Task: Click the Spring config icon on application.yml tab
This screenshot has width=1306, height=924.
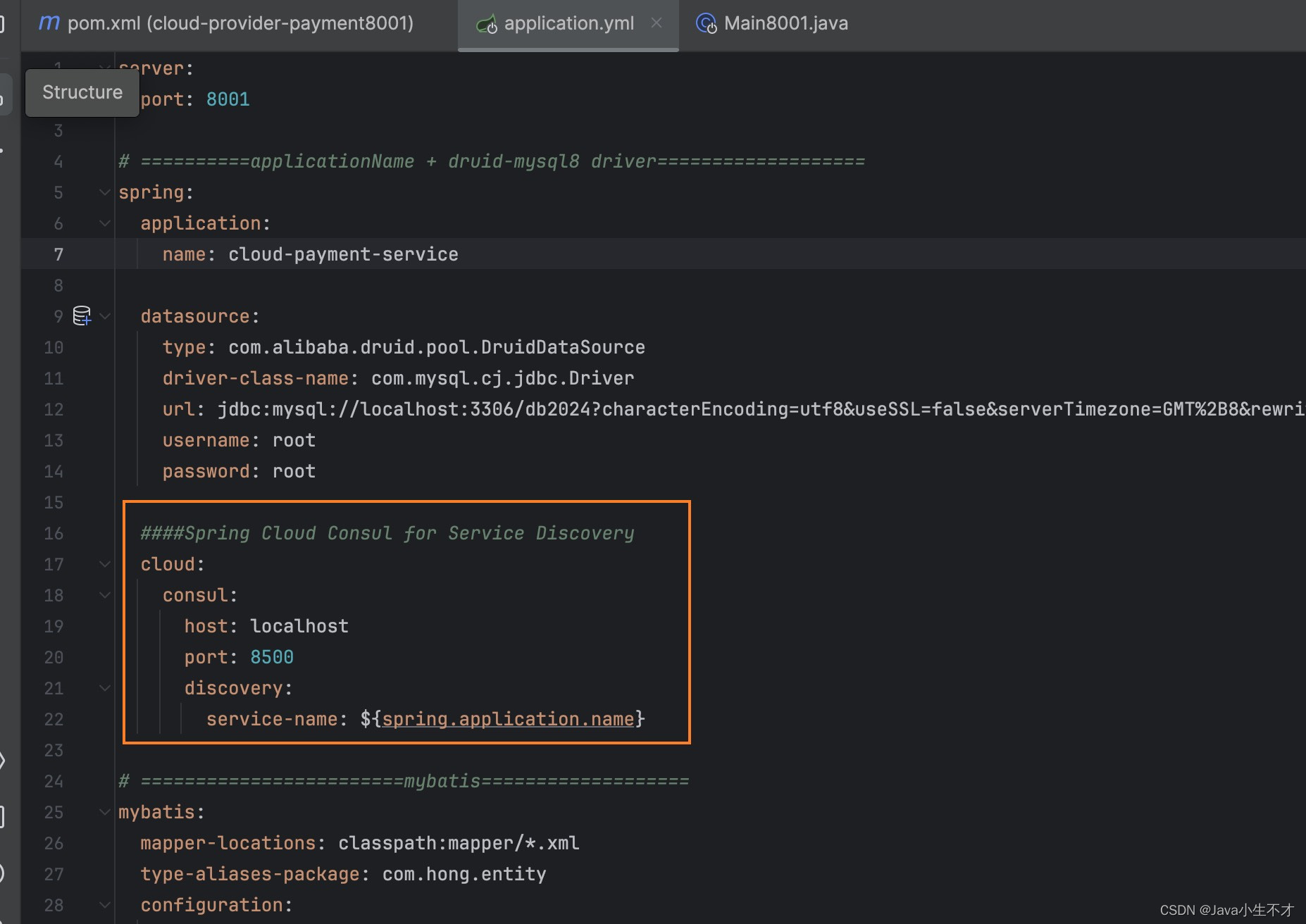Action: [x=487, y=24]
